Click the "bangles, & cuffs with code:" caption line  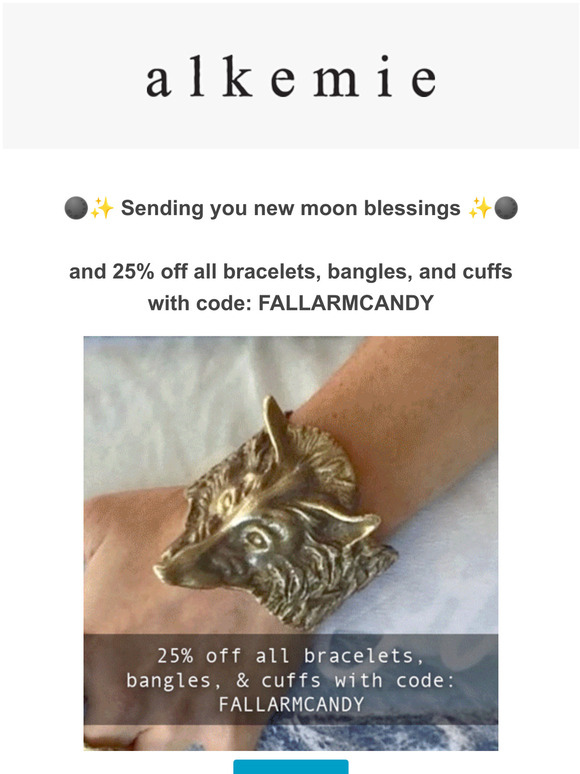pyautogui.click(x=291, y=681)
